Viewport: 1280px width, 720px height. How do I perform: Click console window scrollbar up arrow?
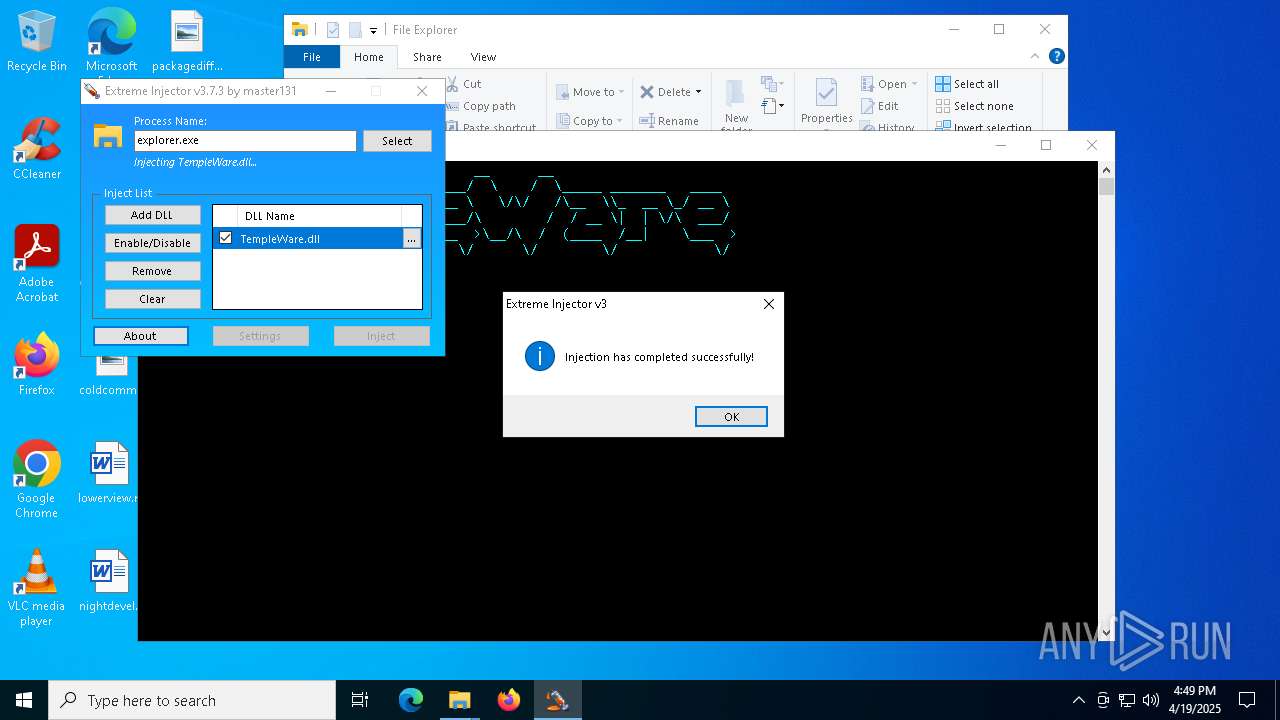(x=1106, y=169)
